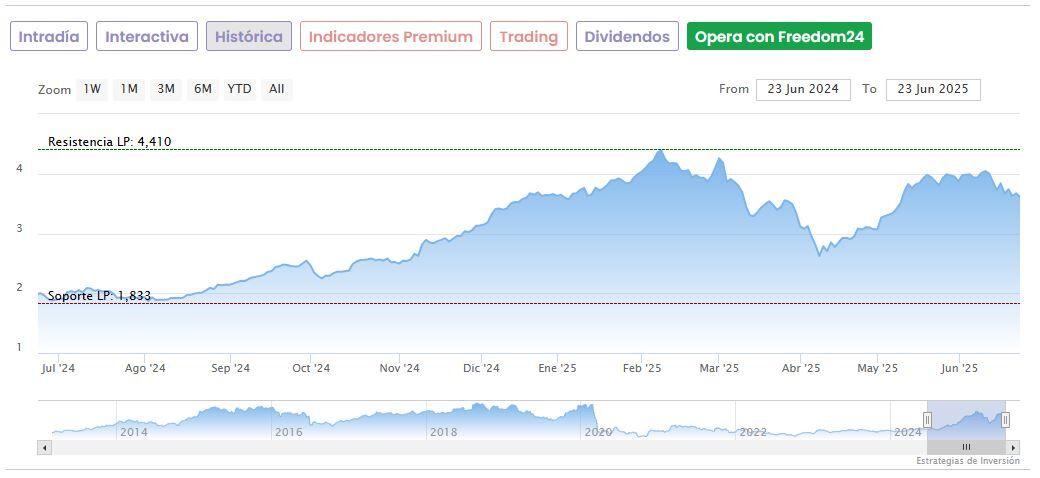Set chart zoom to 1W

[x=92, y=89]
